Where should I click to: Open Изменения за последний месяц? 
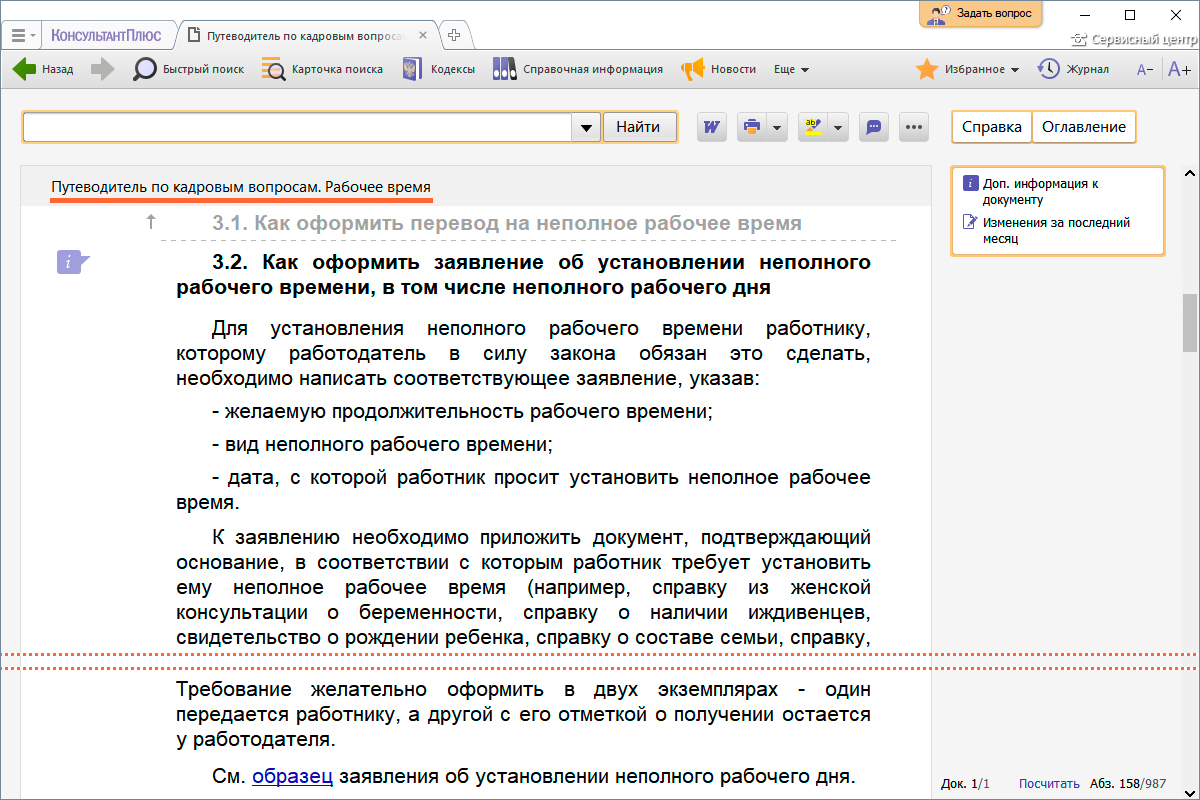[1047, 231]
